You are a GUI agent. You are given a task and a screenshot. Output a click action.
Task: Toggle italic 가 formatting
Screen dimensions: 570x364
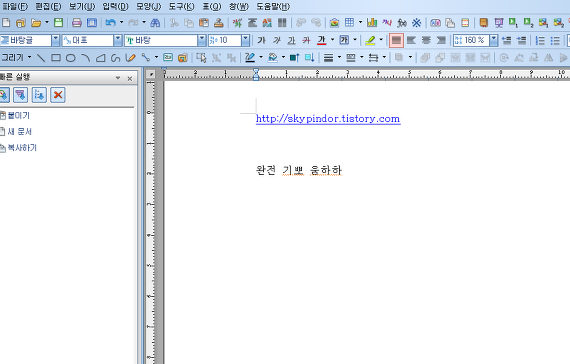pos(277,40)
